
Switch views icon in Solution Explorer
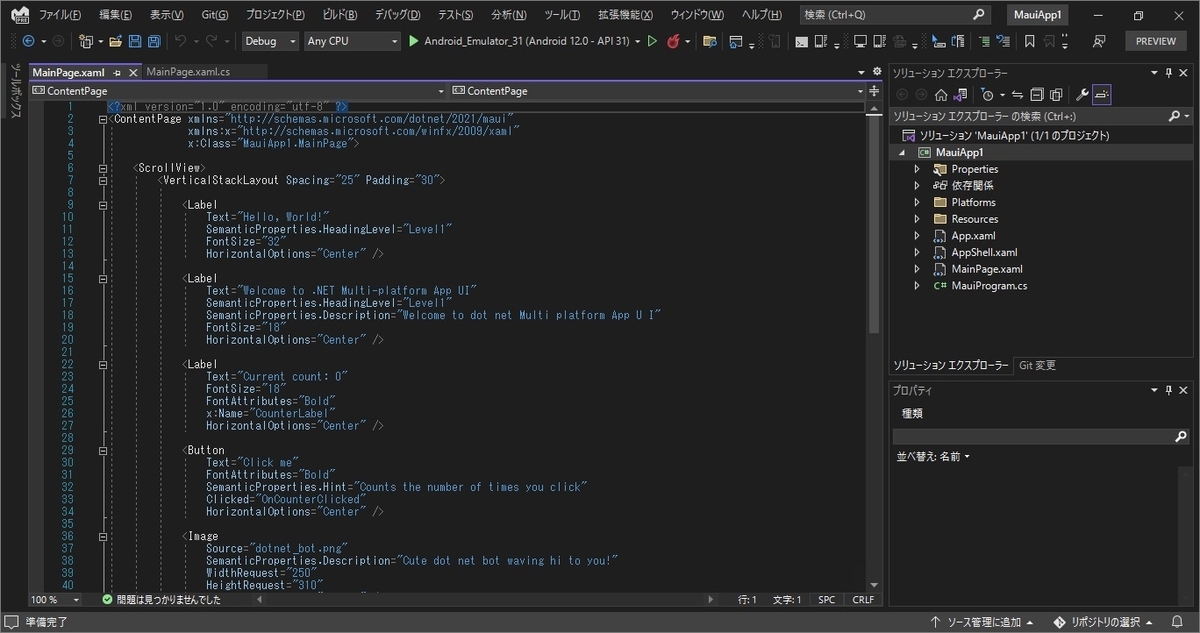tap(959, 95)
